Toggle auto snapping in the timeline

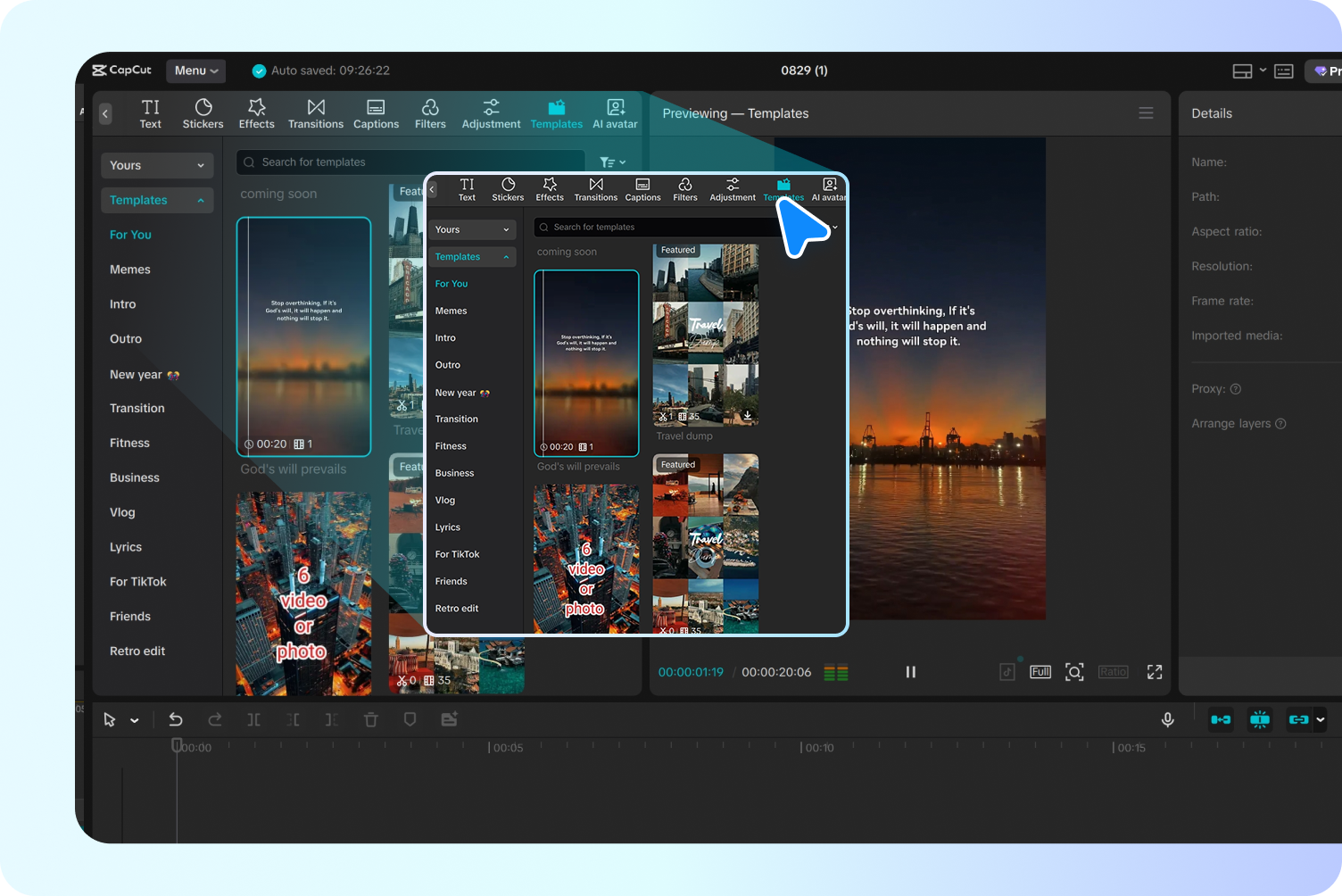pos(1259,720)
